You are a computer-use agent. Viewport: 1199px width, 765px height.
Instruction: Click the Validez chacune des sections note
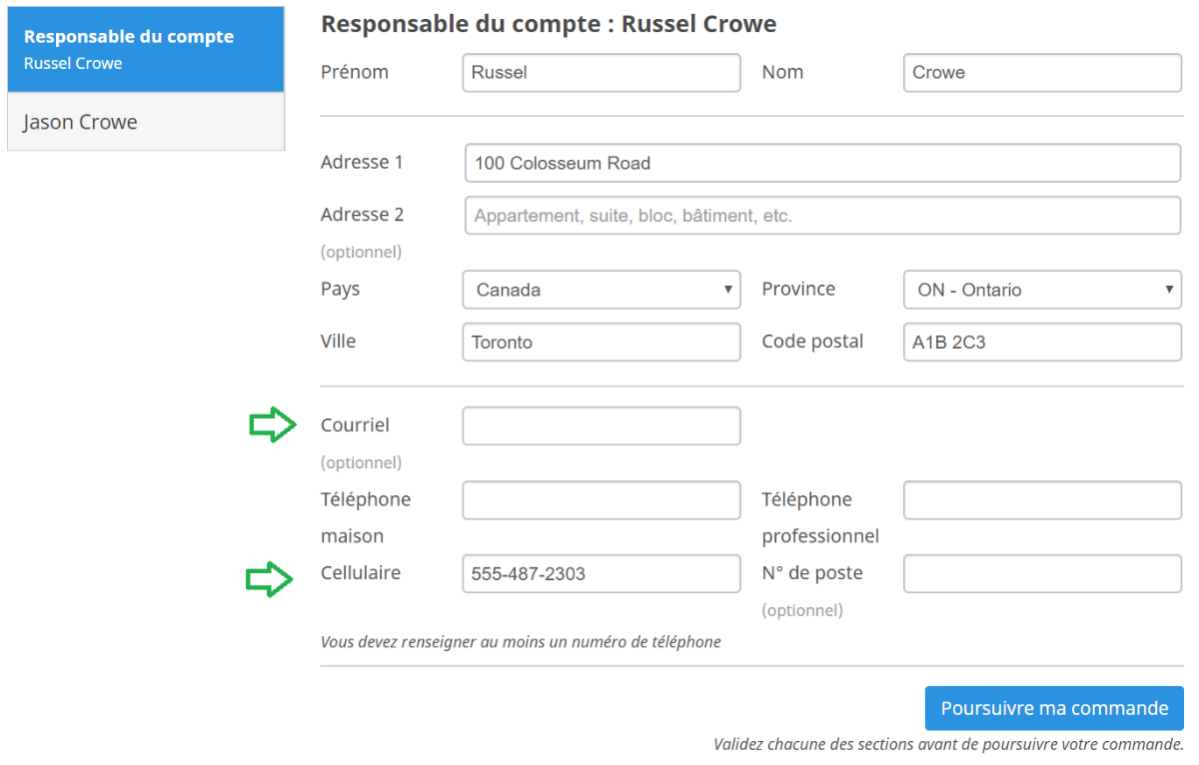pos(948,744)
